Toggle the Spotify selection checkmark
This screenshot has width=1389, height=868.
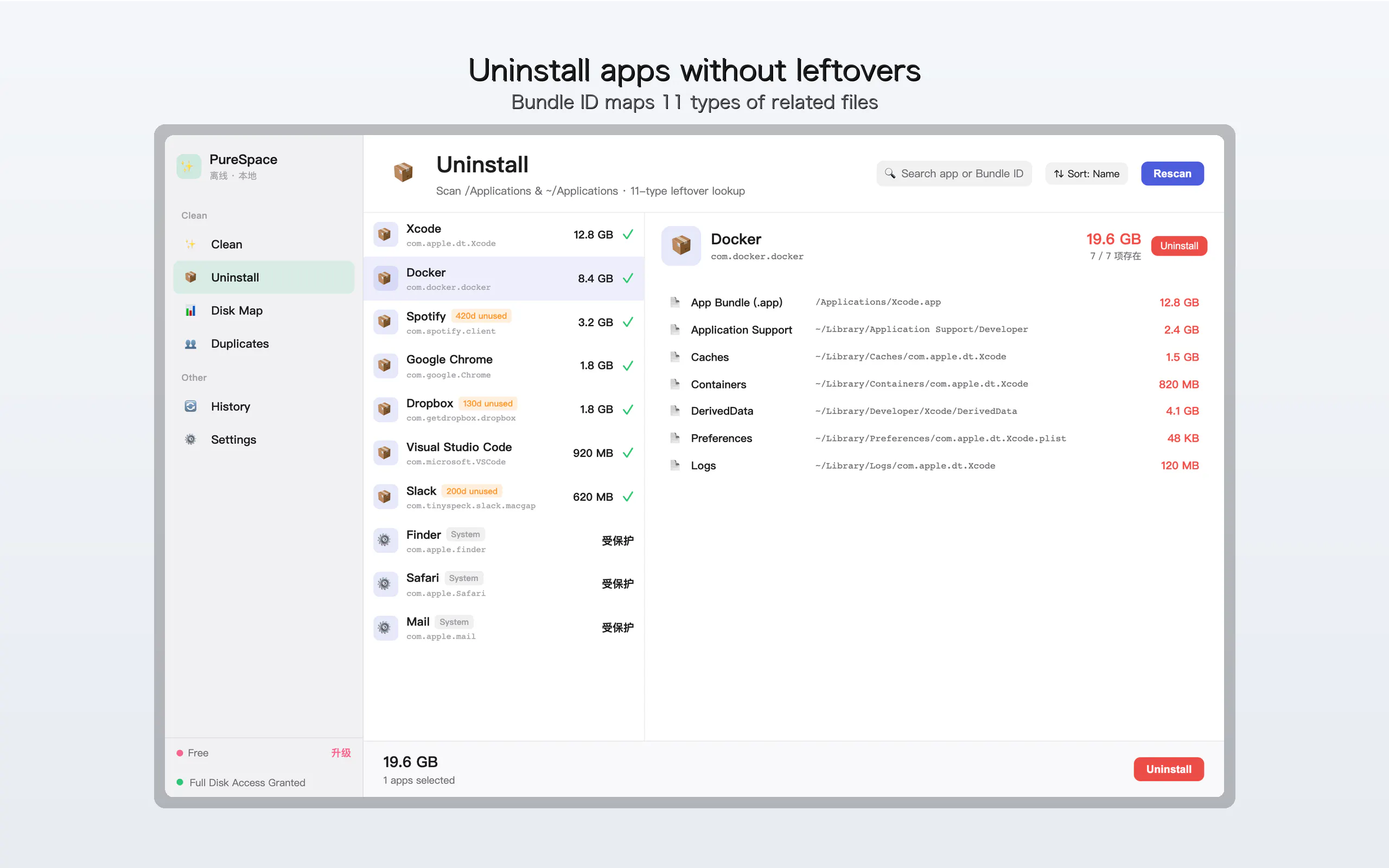[x=628, y=322]
